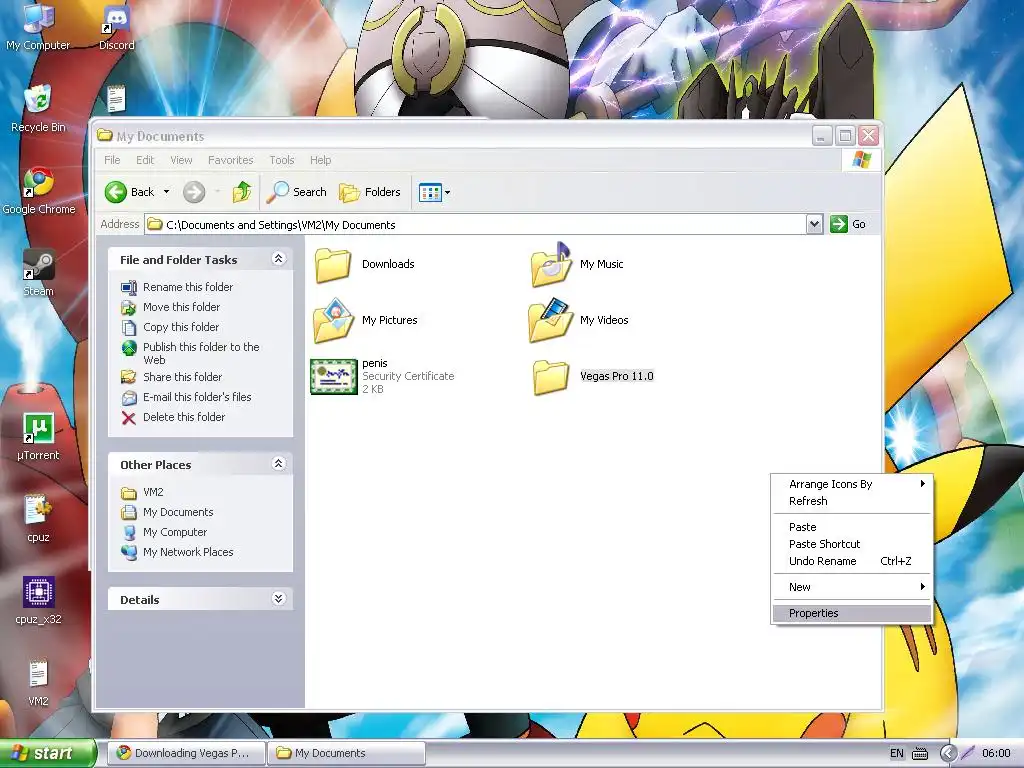1024x768 pixels.
Task: Click E-mail this folder's files link
Action: (x=197, y=397)
